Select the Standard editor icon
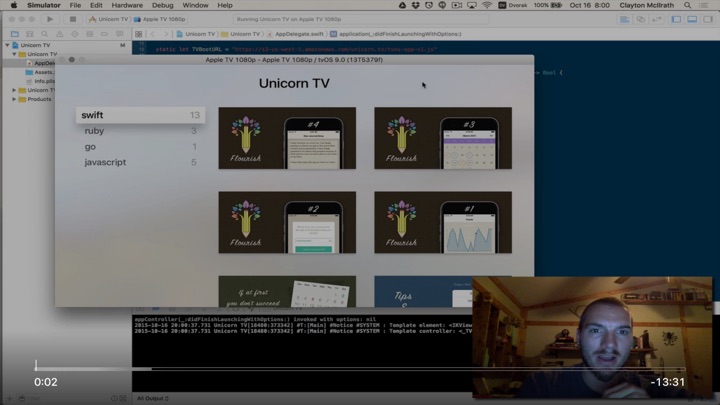 click(624, 19)
